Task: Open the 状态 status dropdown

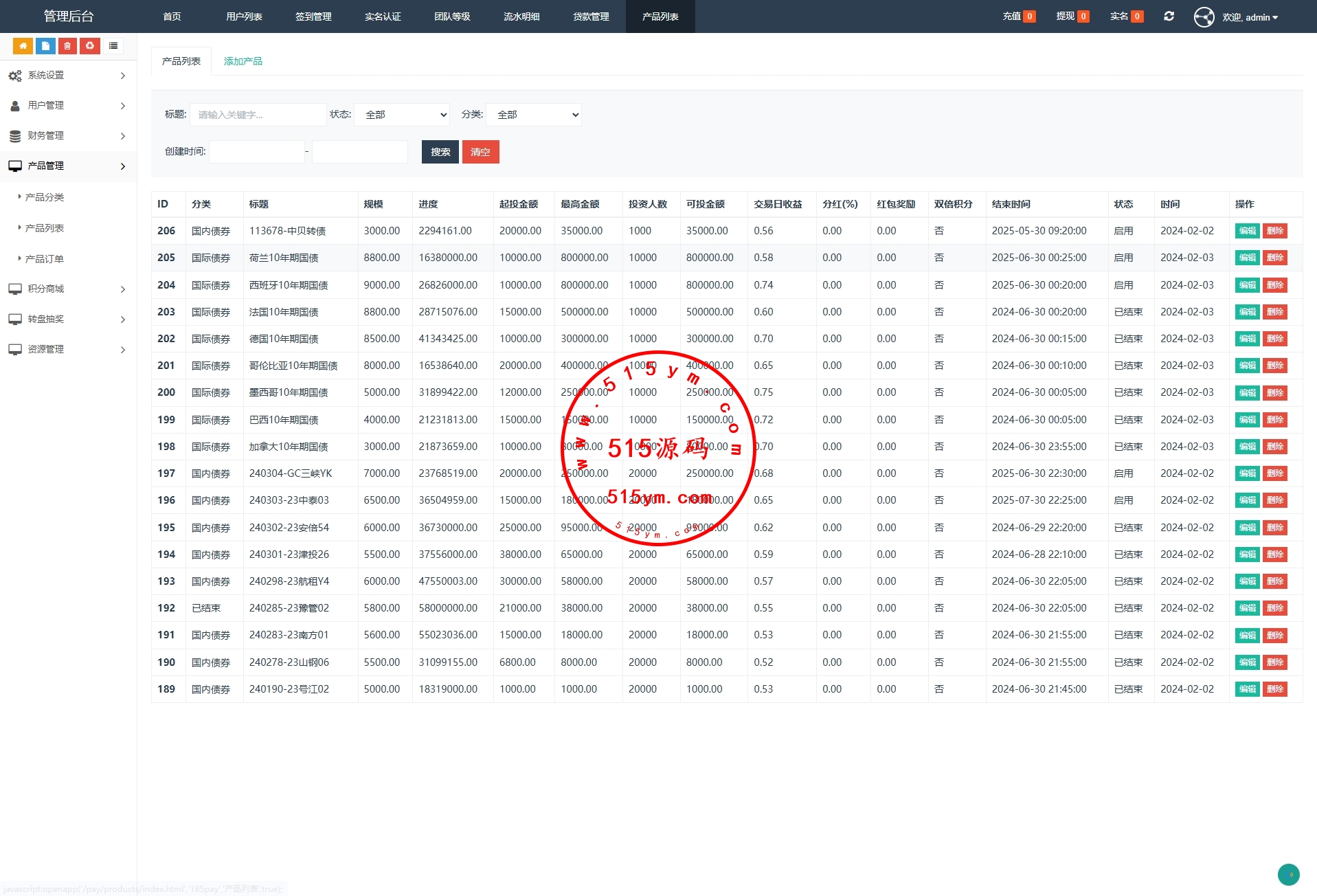Action: [402, 115]
